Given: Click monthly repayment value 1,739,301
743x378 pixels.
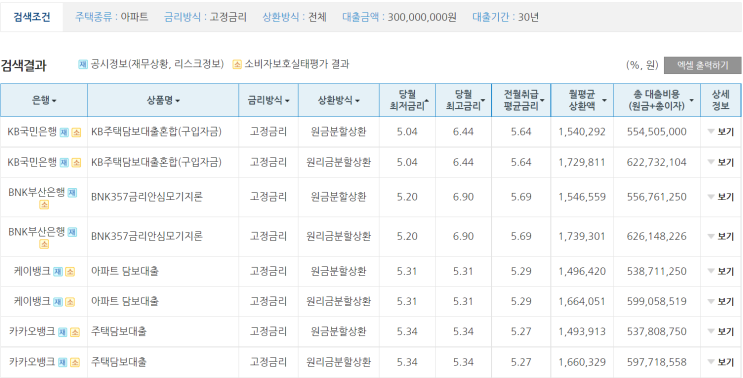Looking at the screenshot, I should [582, 236].
